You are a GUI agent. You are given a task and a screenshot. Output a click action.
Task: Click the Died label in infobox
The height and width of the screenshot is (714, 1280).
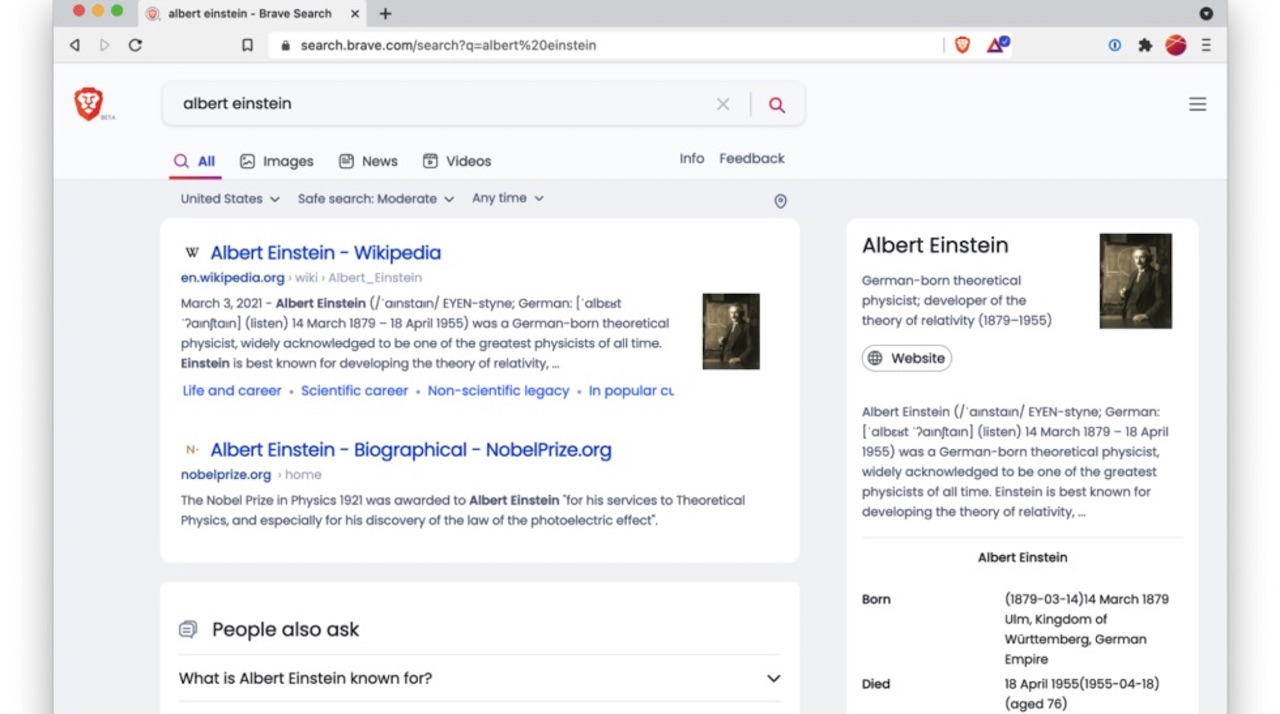[876, 684]
